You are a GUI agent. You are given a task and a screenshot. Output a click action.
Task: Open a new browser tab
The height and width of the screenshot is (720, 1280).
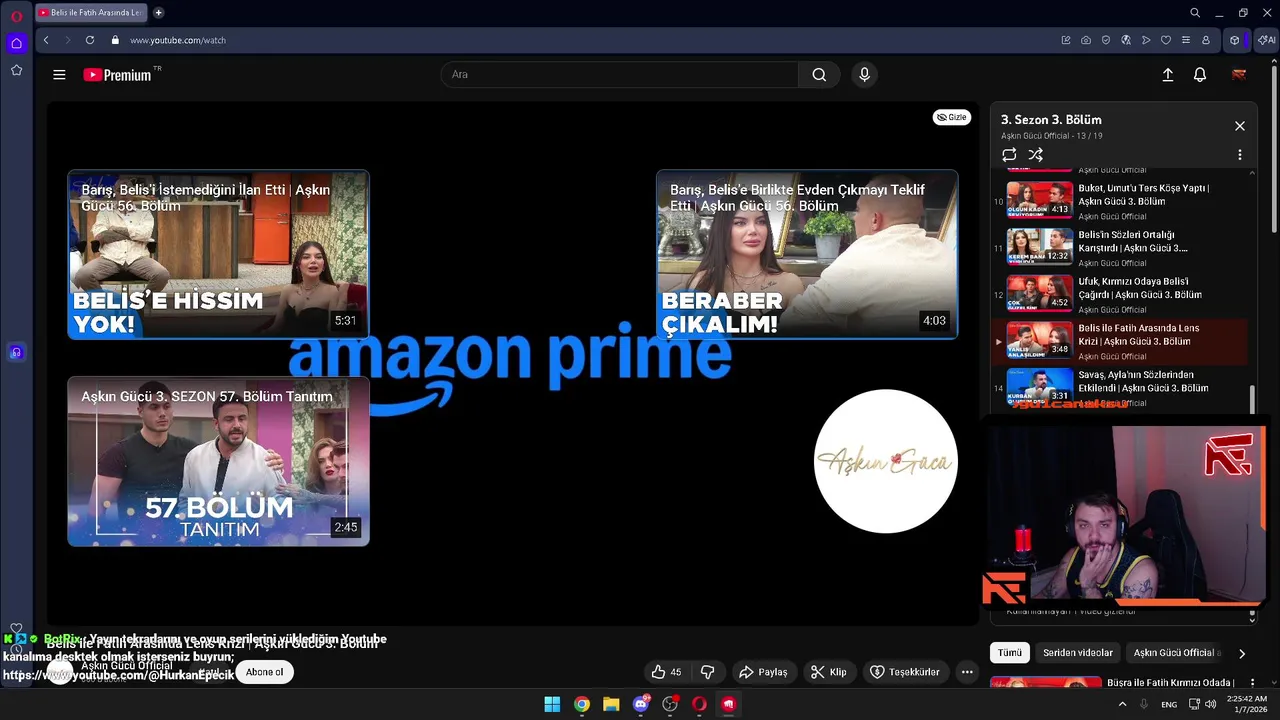158,13
